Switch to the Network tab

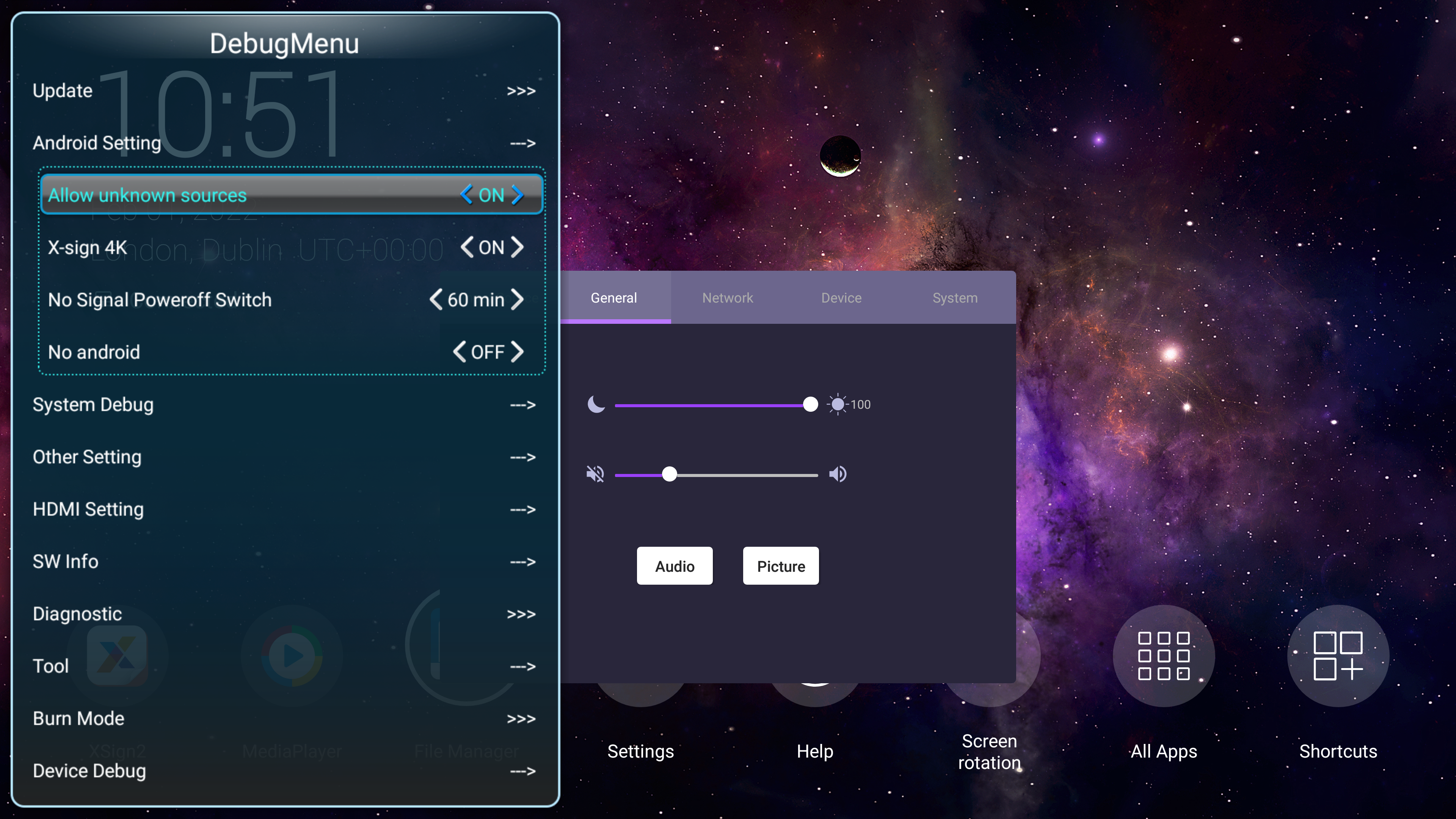(728, 298)
